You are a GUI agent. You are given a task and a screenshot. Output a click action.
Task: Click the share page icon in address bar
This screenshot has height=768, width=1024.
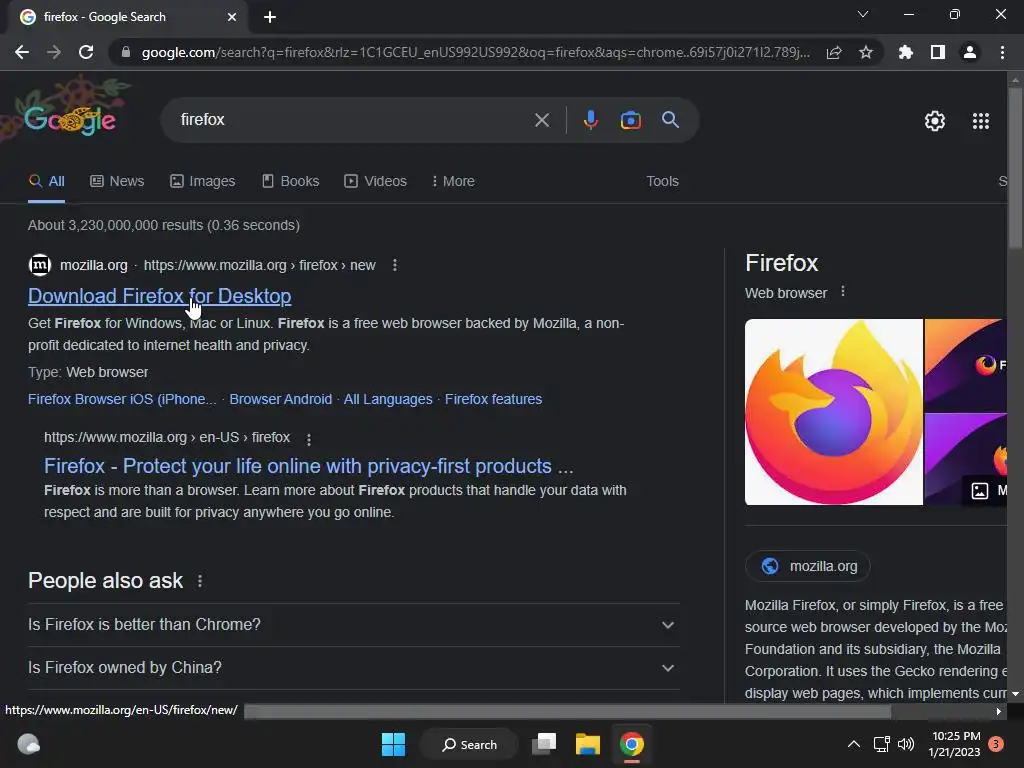834,52
